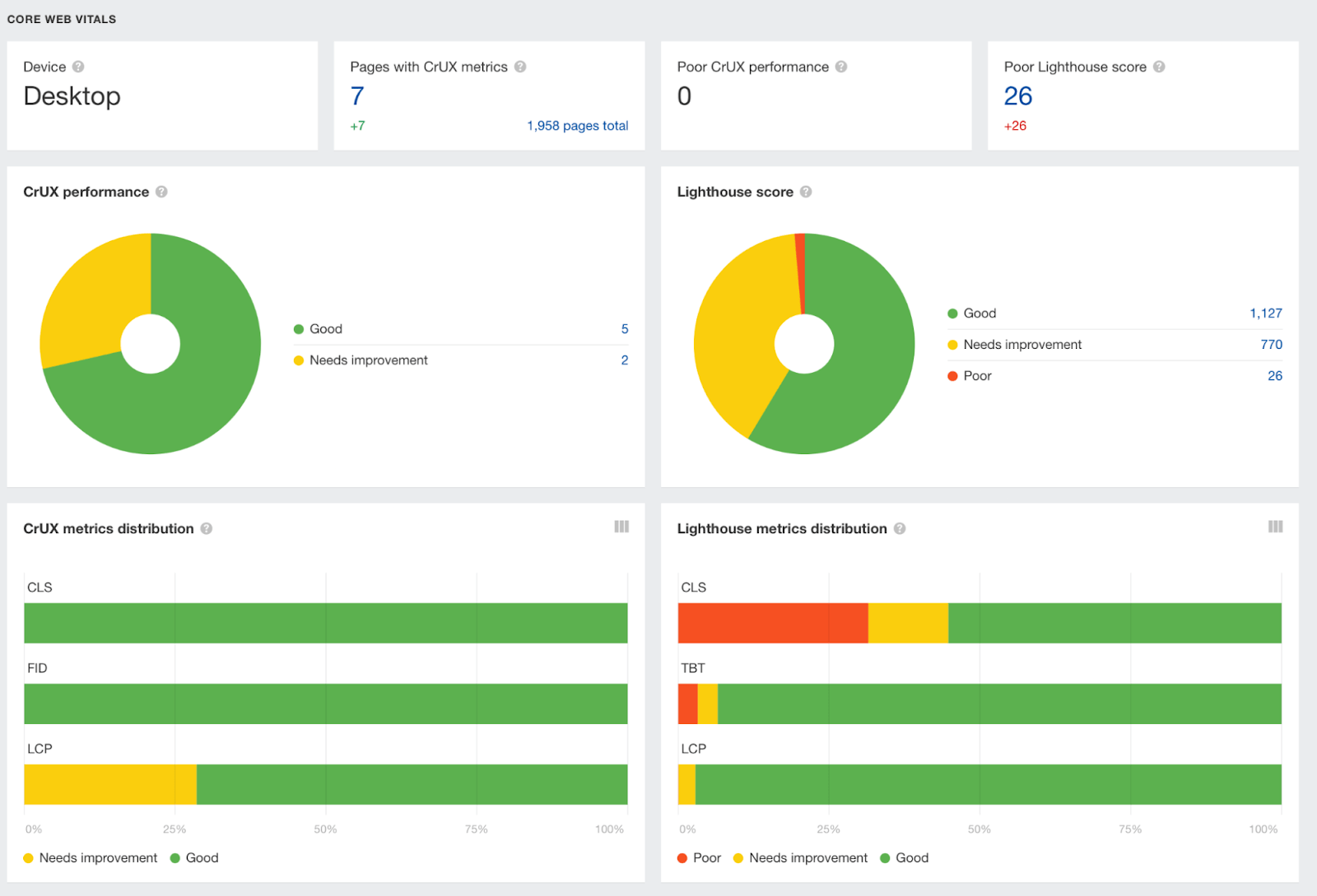This screenshot has width=1317, height=896.
Task: Click the 5 Good CrUX pages count
Action: [x=625, y=328]
